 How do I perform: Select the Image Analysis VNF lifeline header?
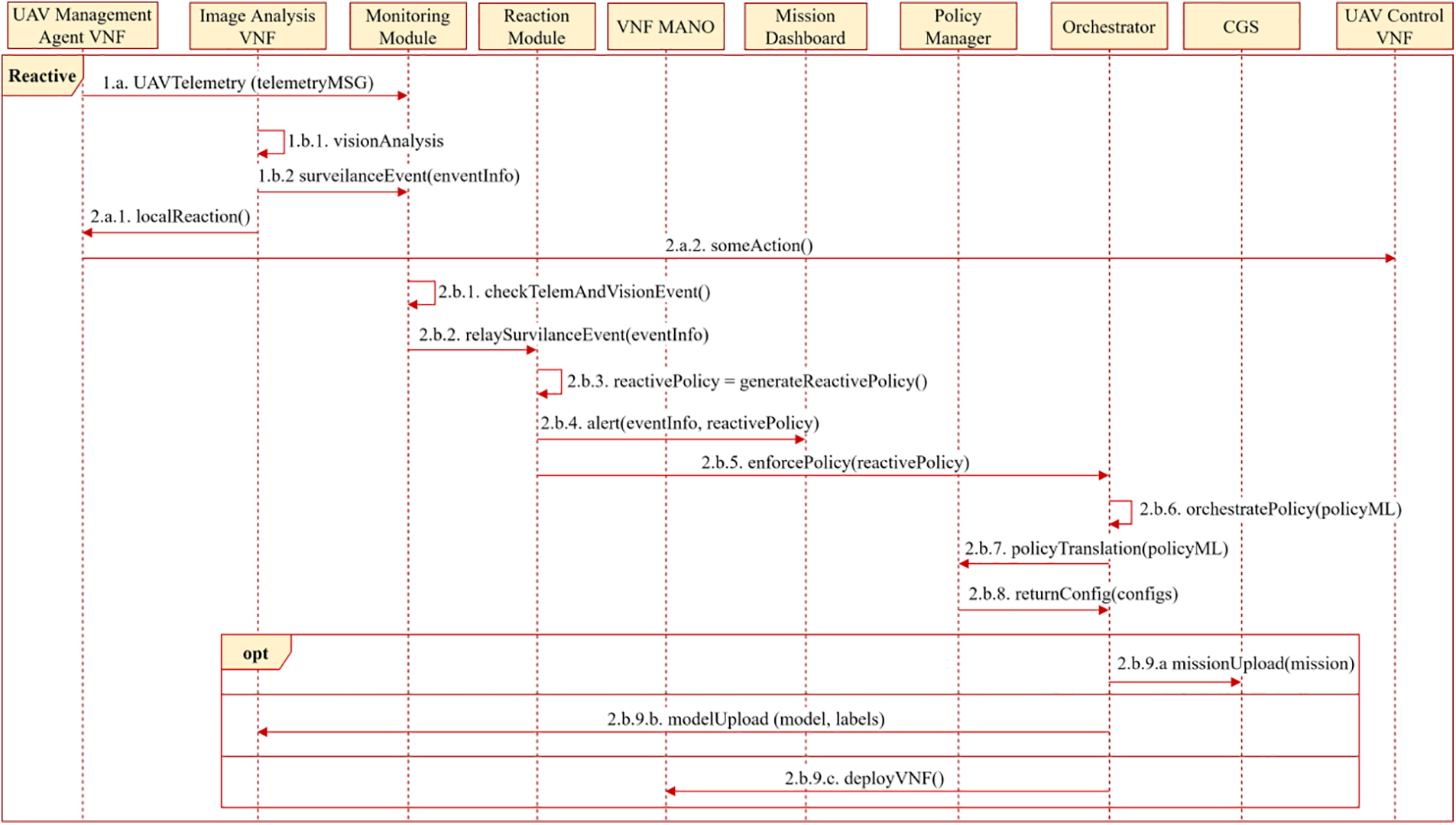tap(258, 26)
